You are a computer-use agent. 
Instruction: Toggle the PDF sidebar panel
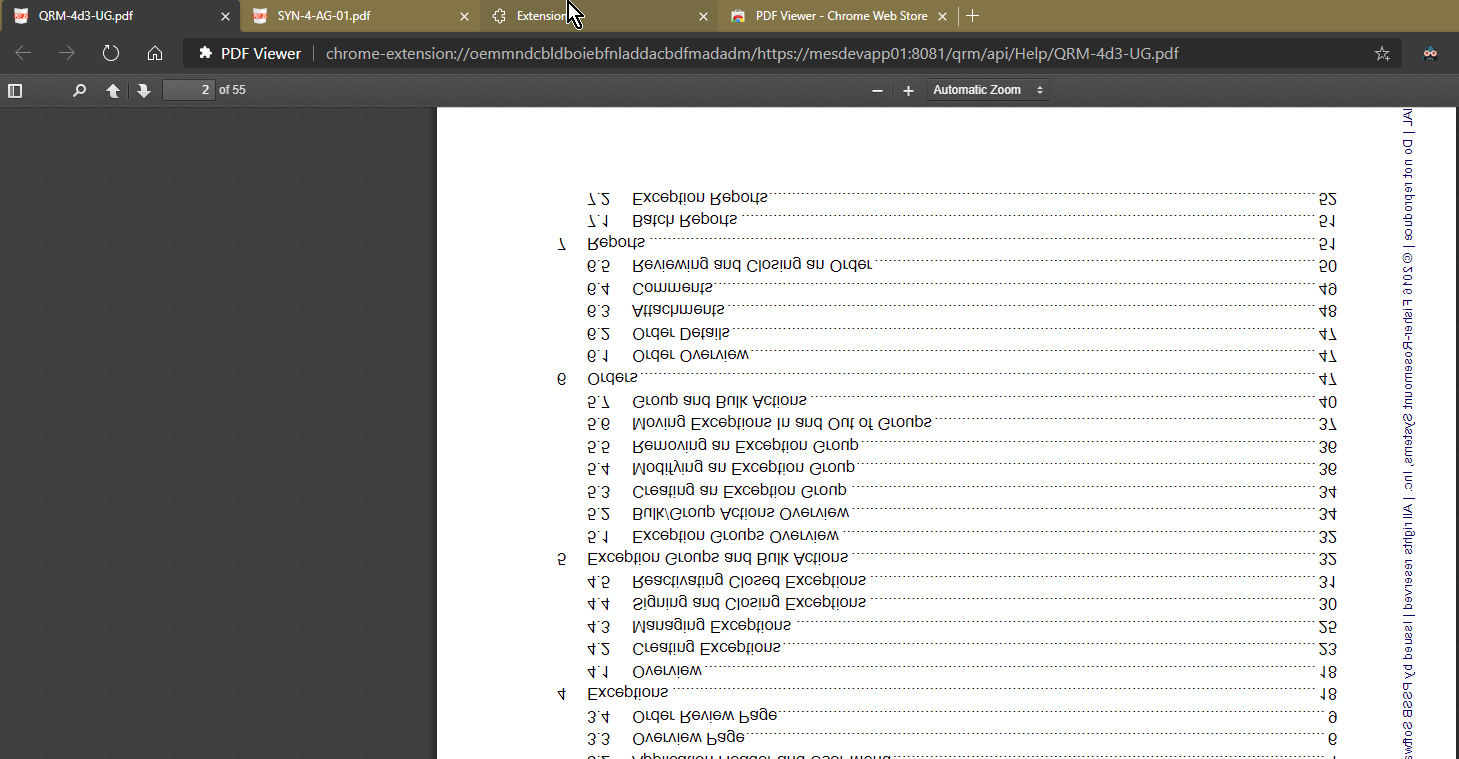click(x=15, y=90)
